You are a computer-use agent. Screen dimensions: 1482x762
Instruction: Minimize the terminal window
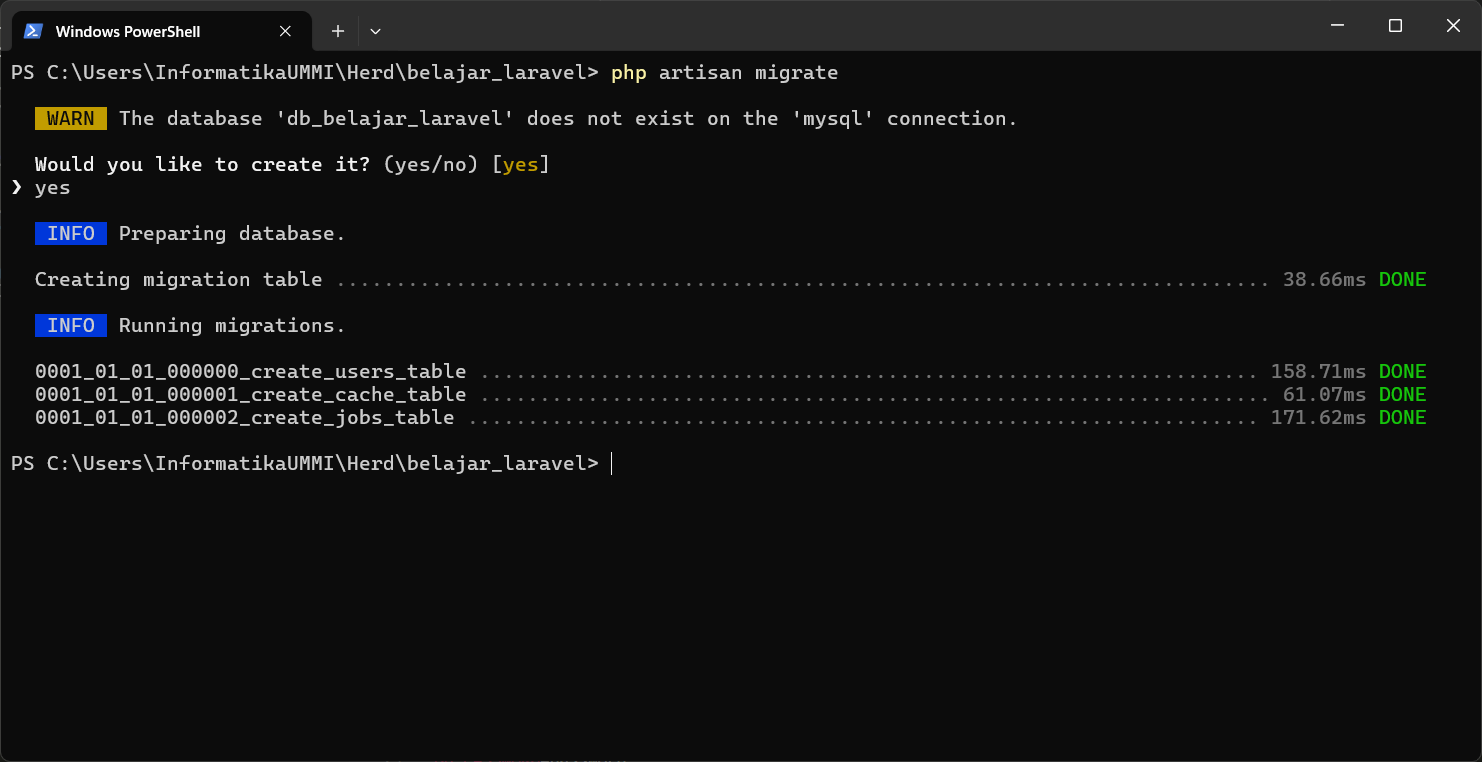pyautogui.click(x=1337, y=26)
